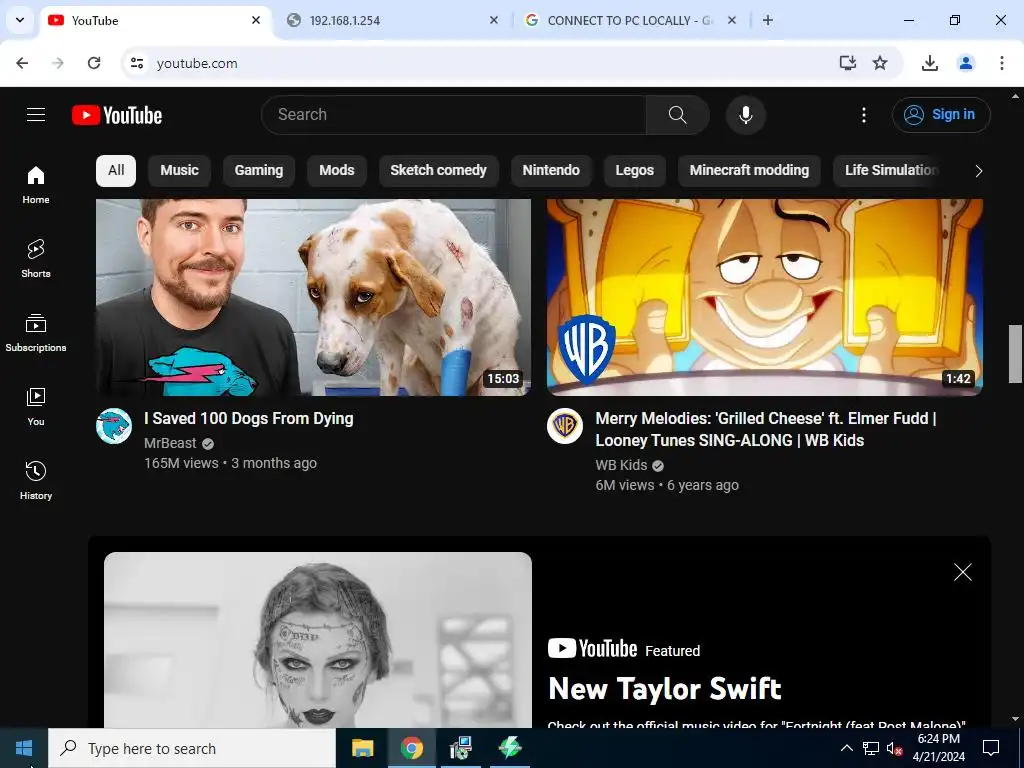1024x768 pixels.
Task: Open 'I Saved 100 Dogs From Dying' title
Action: 249,419
